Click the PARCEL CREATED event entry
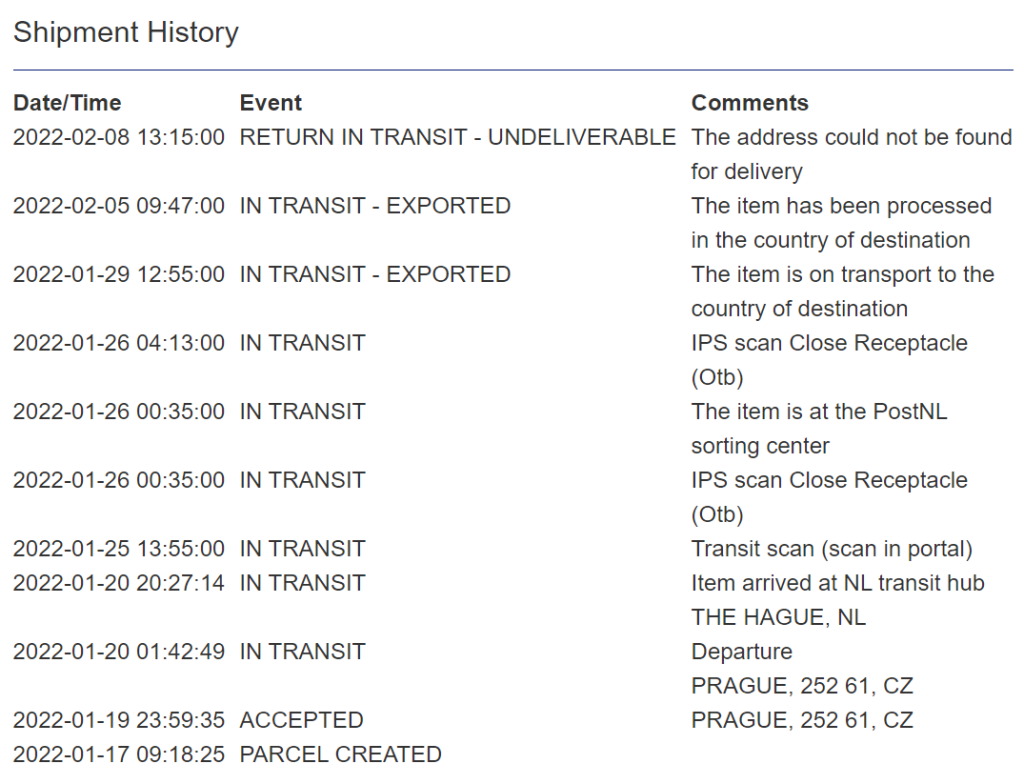Screen dimensions: 1024x784 point(340,754)
